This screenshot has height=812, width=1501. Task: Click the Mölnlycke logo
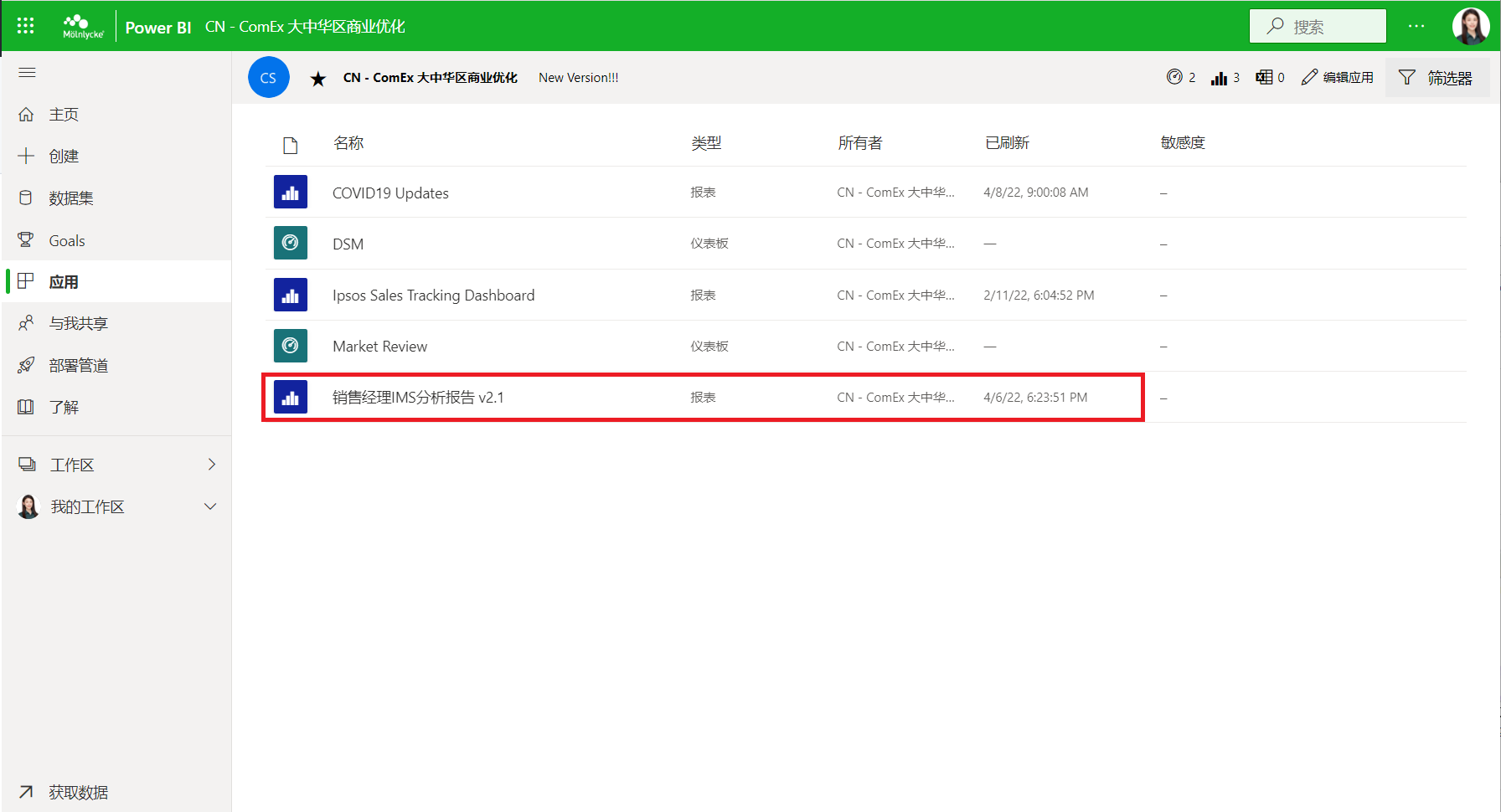point(83,26)
